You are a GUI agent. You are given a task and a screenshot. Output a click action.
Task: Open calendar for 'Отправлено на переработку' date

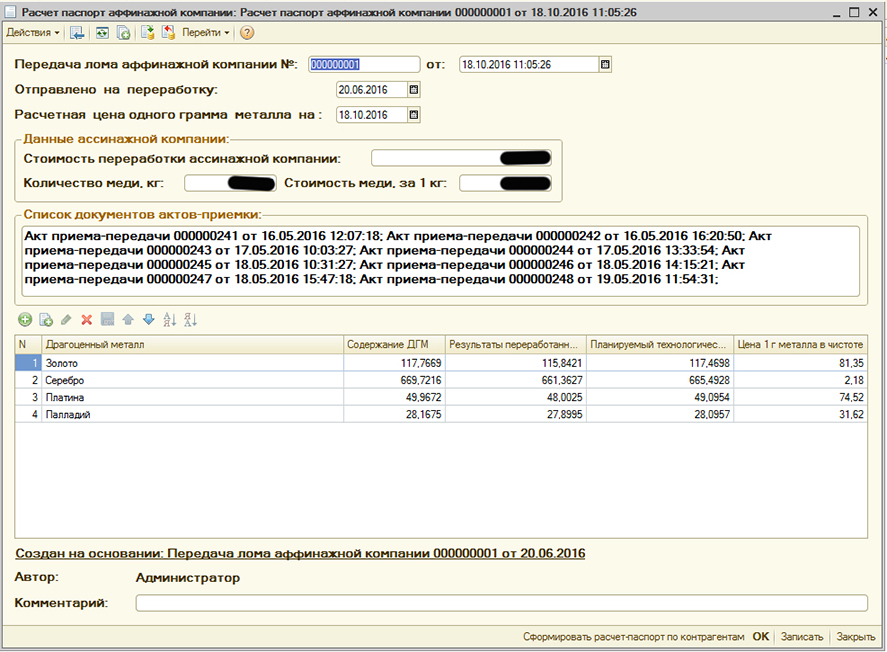tap(414, 90)
